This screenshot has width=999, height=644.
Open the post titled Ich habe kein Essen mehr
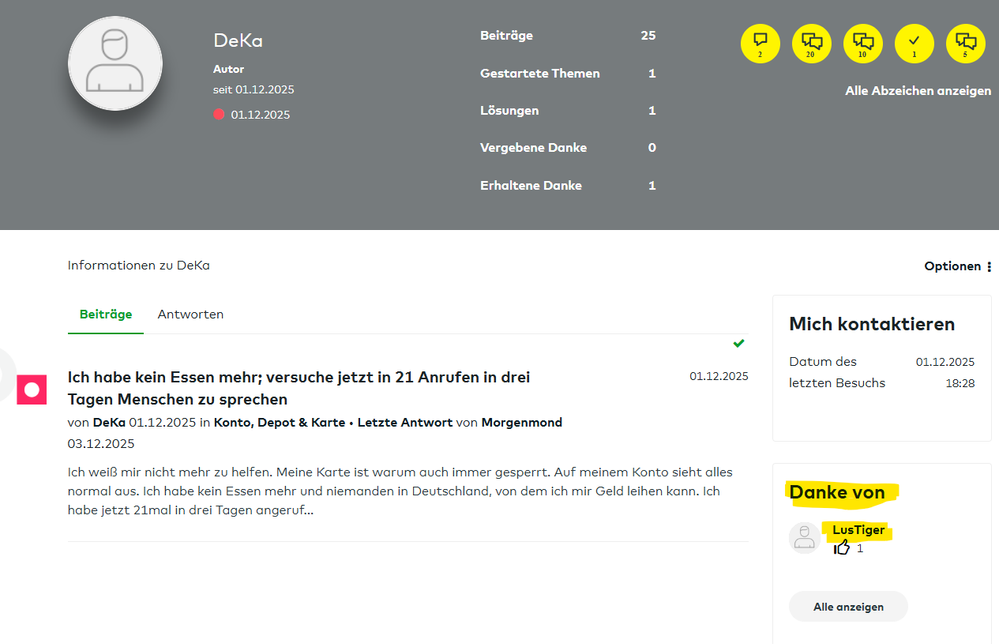(298, 388)
